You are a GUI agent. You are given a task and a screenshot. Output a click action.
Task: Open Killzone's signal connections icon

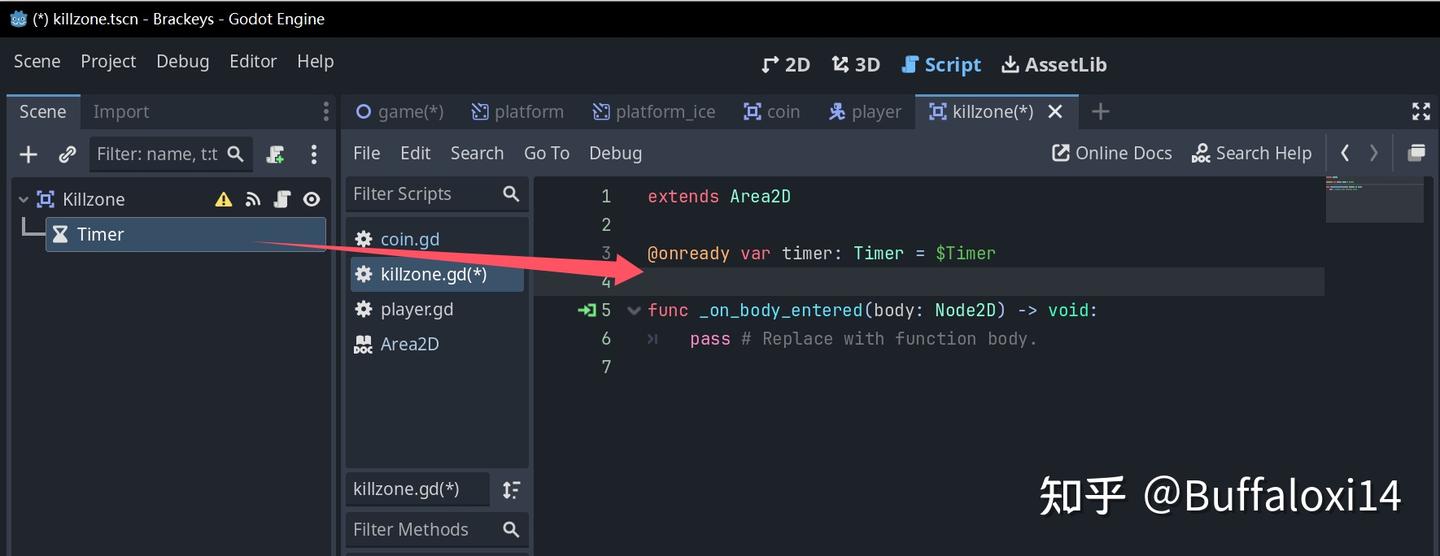pyautogui.click(x=253, y=200)
